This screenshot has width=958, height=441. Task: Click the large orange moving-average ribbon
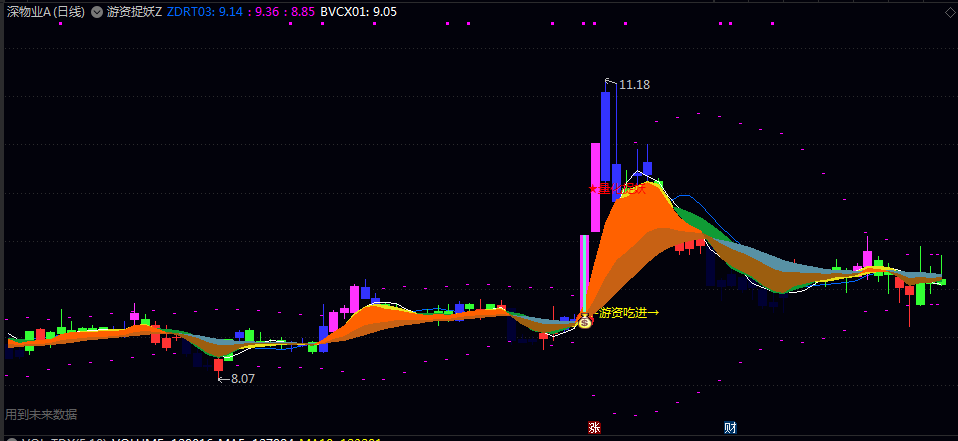635,238
